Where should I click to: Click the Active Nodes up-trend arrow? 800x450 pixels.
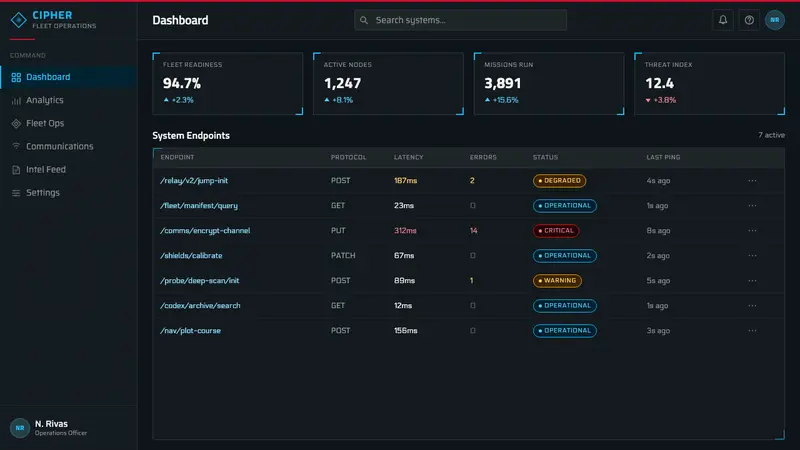click(327, 100)
